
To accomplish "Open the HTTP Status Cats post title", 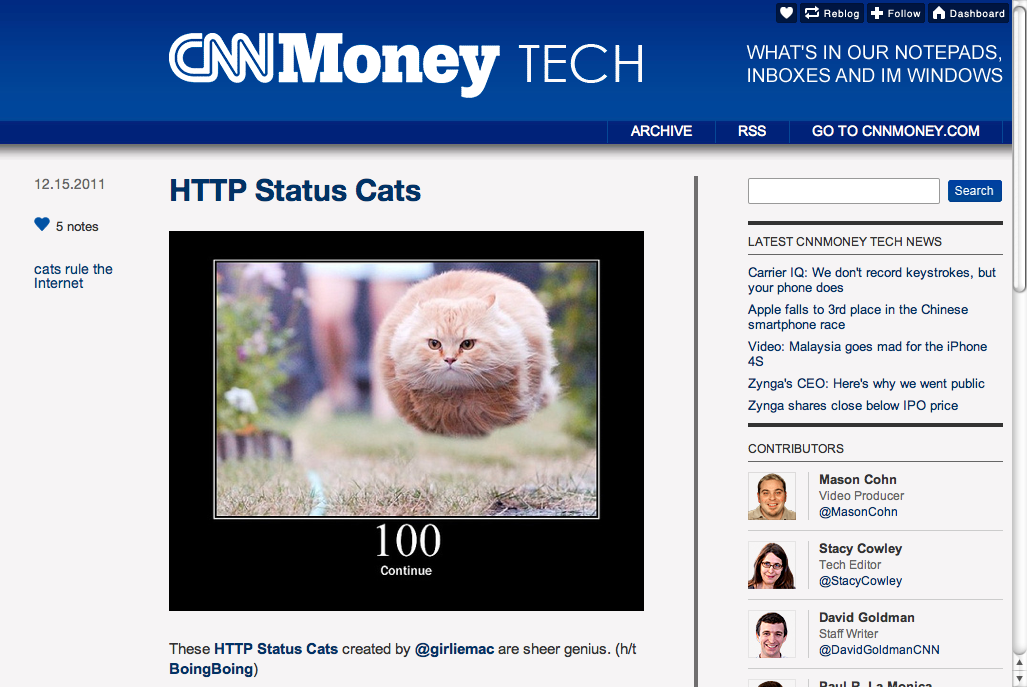I will 295,191.
